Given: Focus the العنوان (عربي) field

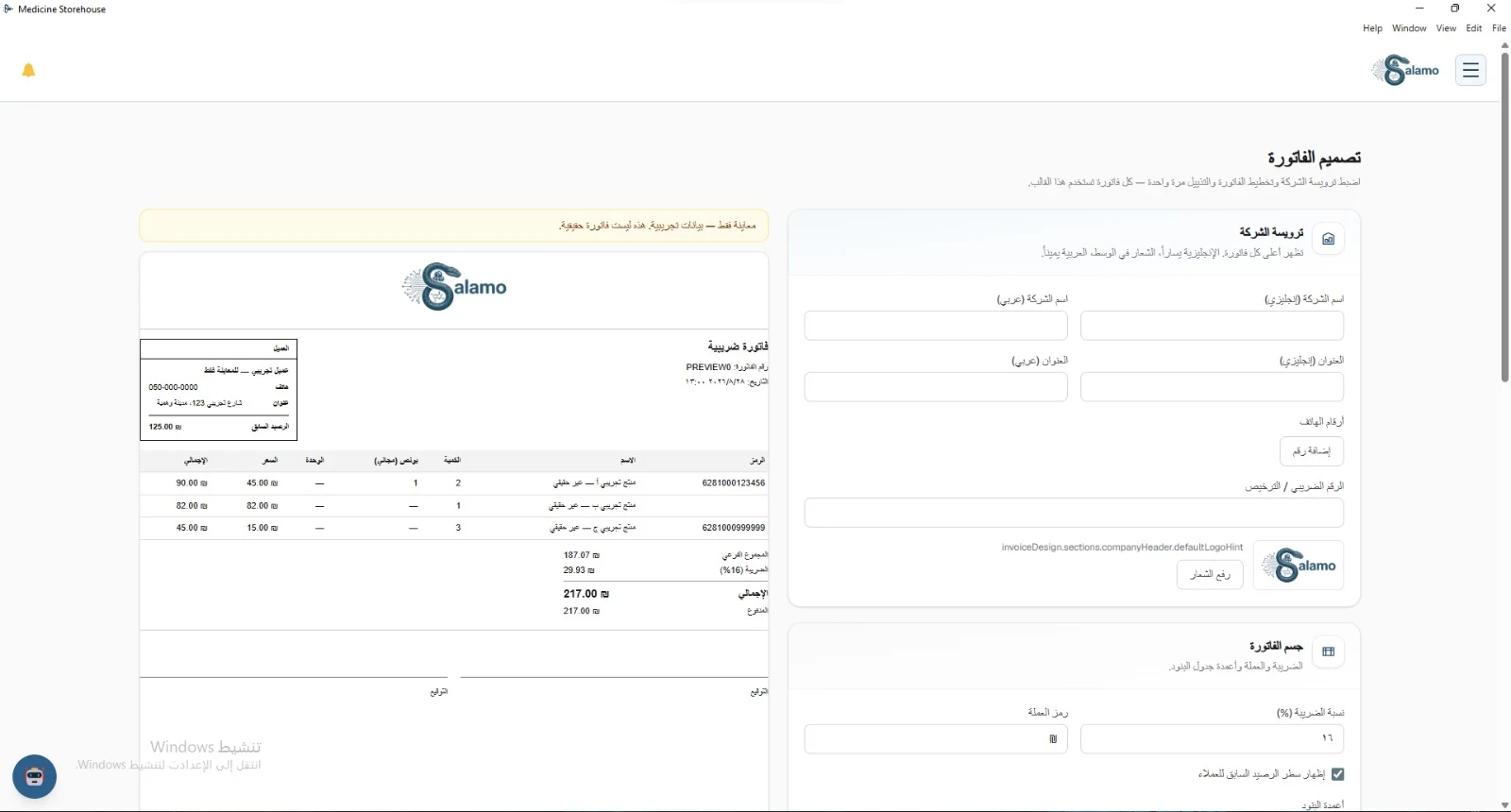Looking at the screenshot, I should coord(936,387).
